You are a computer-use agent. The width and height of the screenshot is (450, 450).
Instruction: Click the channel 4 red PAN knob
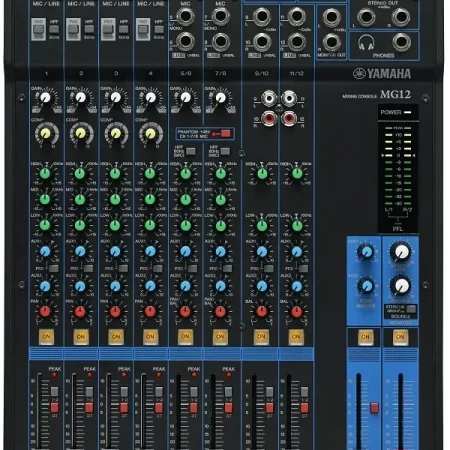tap(150, 311)
